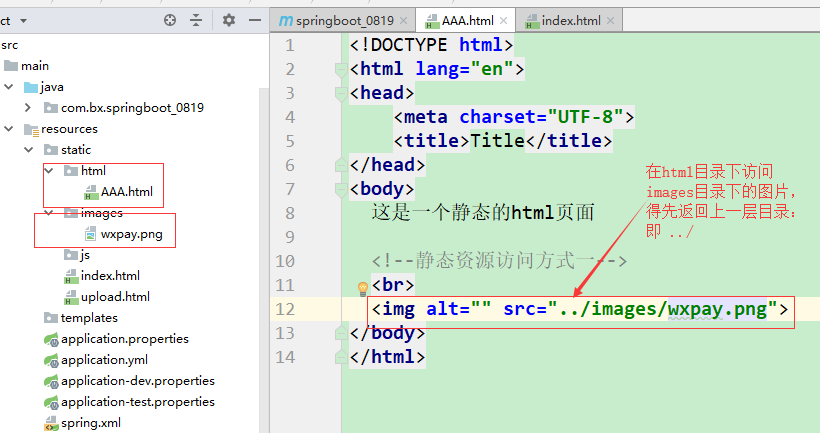
Task: Open application.properties file
Action: [x=124, y=339]
